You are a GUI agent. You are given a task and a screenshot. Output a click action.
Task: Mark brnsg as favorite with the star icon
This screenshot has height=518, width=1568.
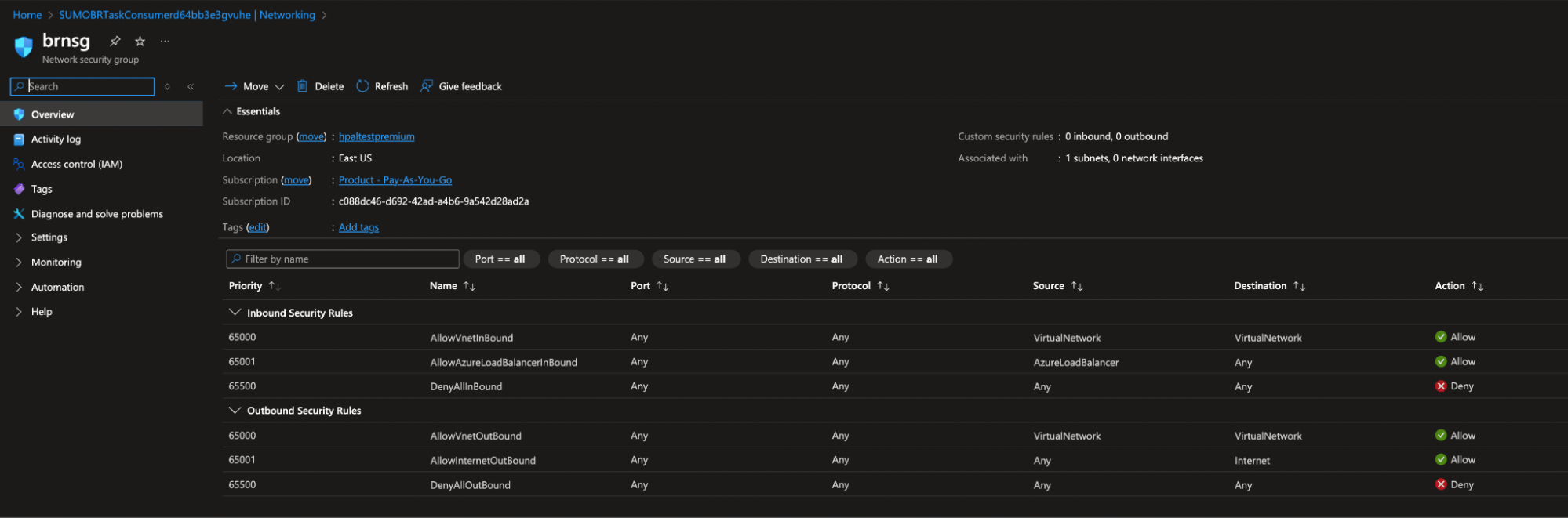(140, 41)
